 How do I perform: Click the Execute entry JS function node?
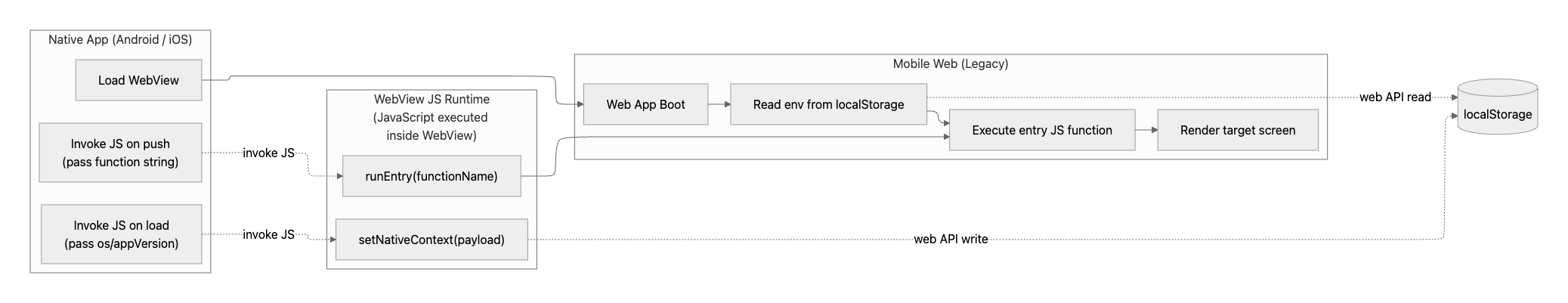[x=1042, y=130]
